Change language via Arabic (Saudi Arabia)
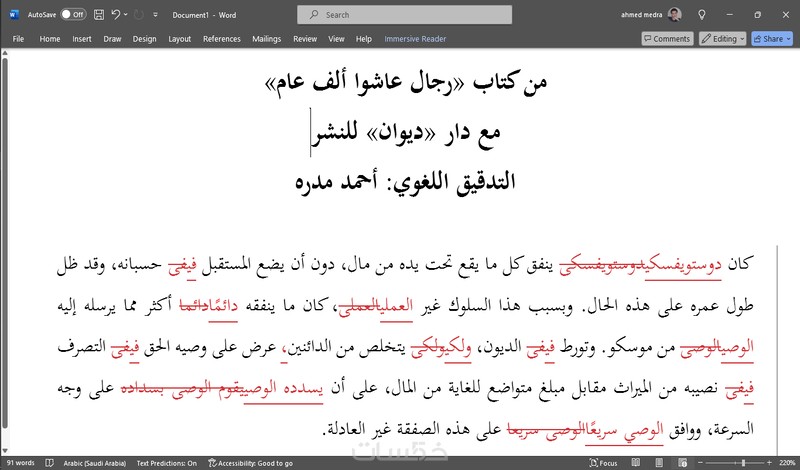The width and height of the screenshot is (800, 470). [x=95, y=463]
